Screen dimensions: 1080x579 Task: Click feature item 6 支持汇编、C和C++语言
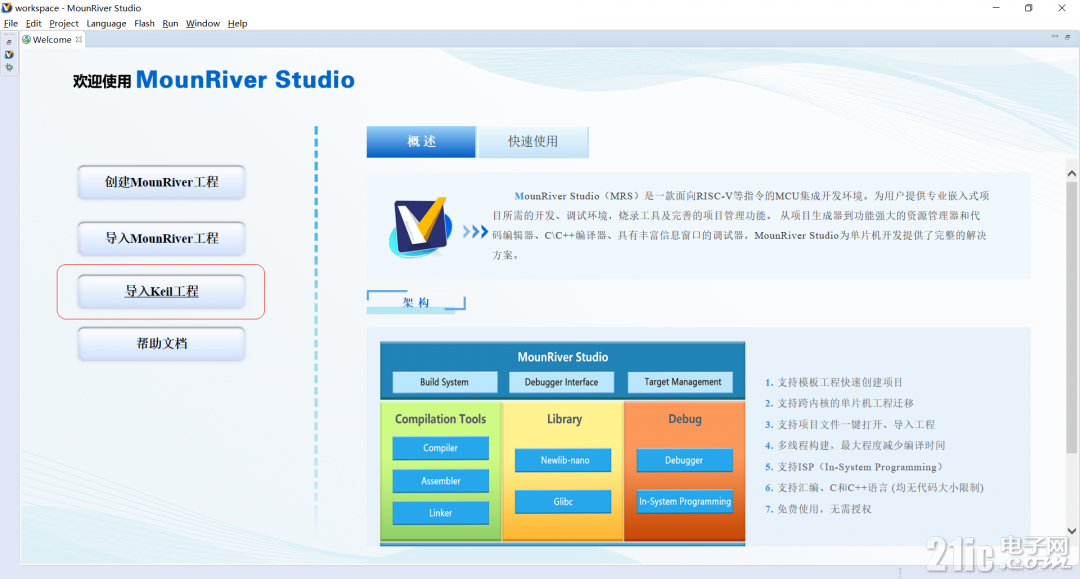point(874,488)
